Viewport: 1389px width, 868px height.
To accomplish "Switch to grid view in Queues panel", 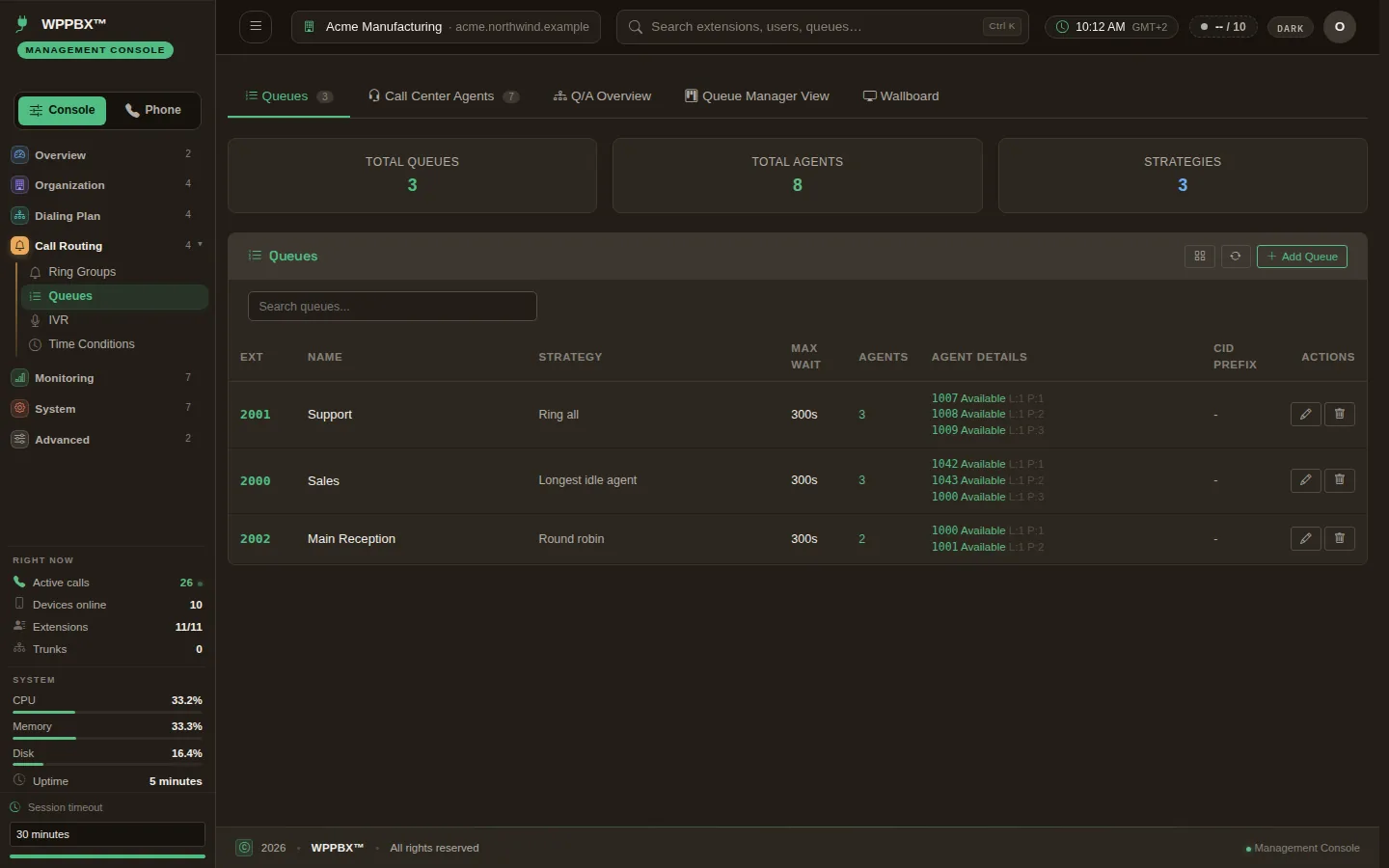I will click(x=1199, y=257).
